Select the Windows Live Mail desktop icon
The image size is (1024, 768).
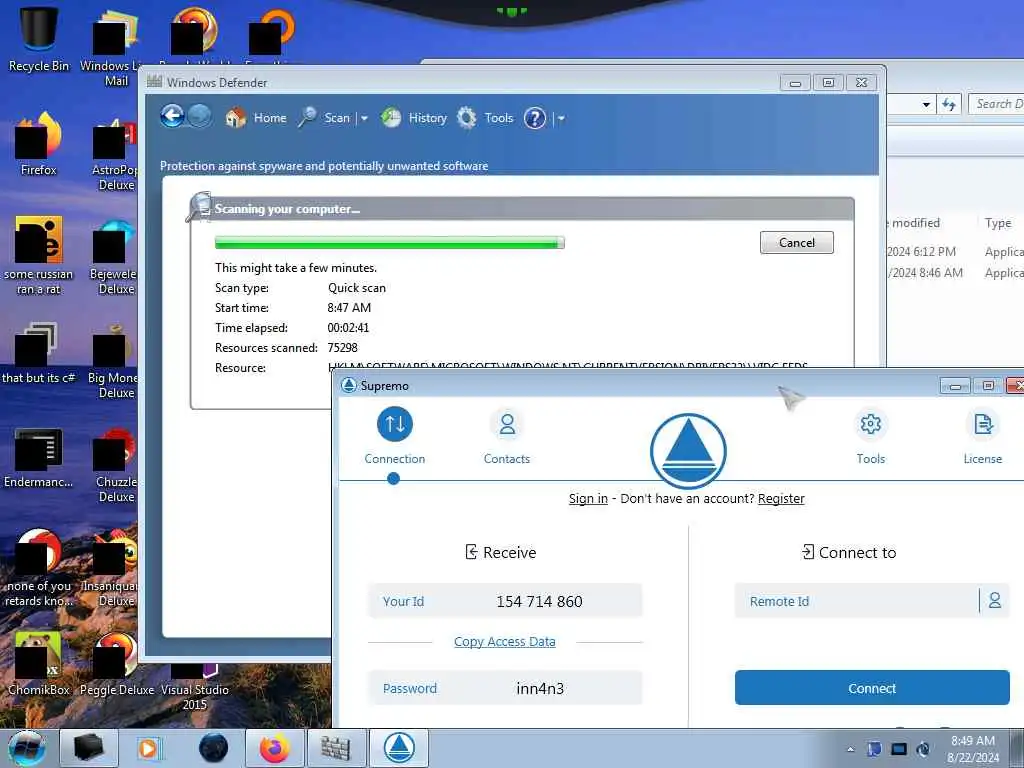(x=112, y=47)
